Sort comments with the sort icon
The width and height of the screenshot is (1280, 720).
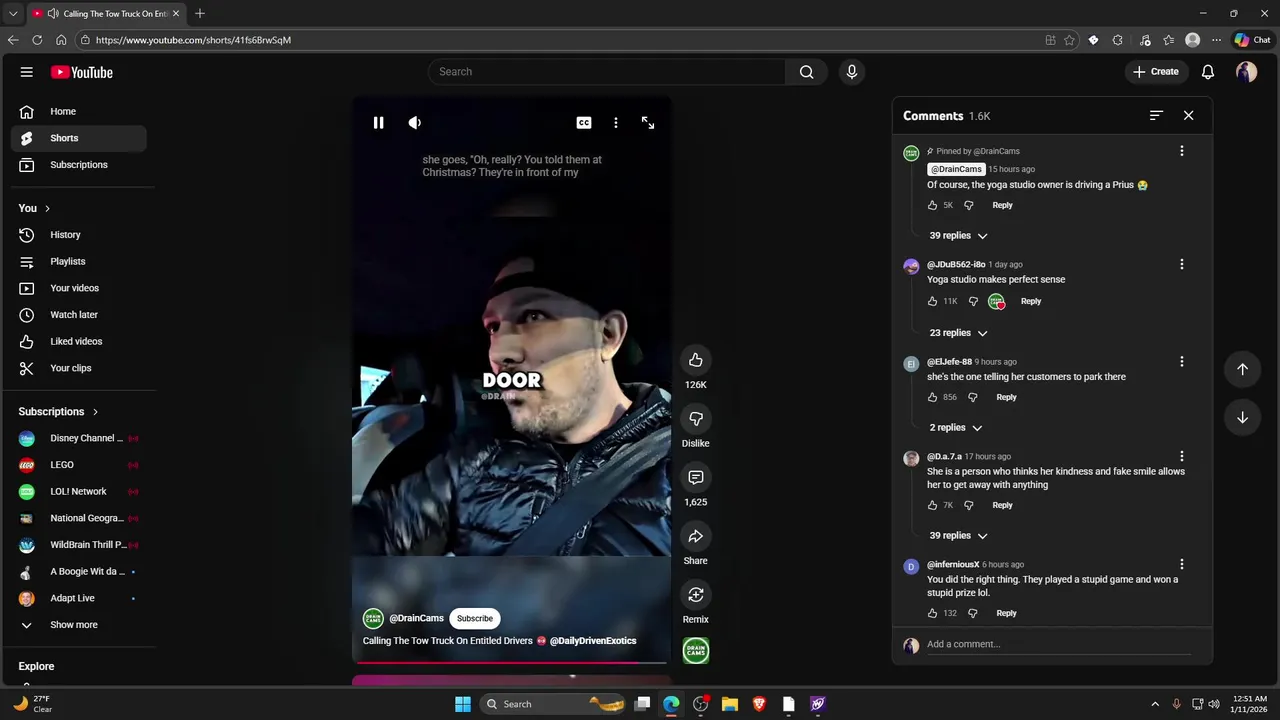[1156, 116]
